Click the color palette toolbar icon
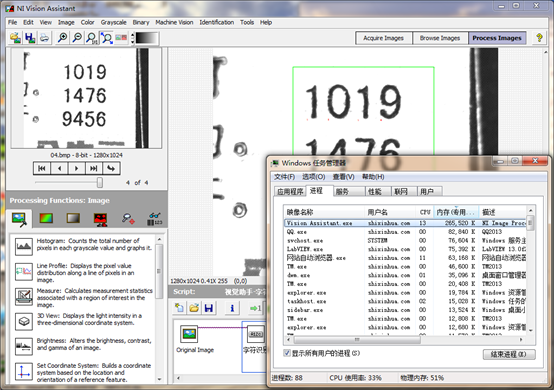 121,38
